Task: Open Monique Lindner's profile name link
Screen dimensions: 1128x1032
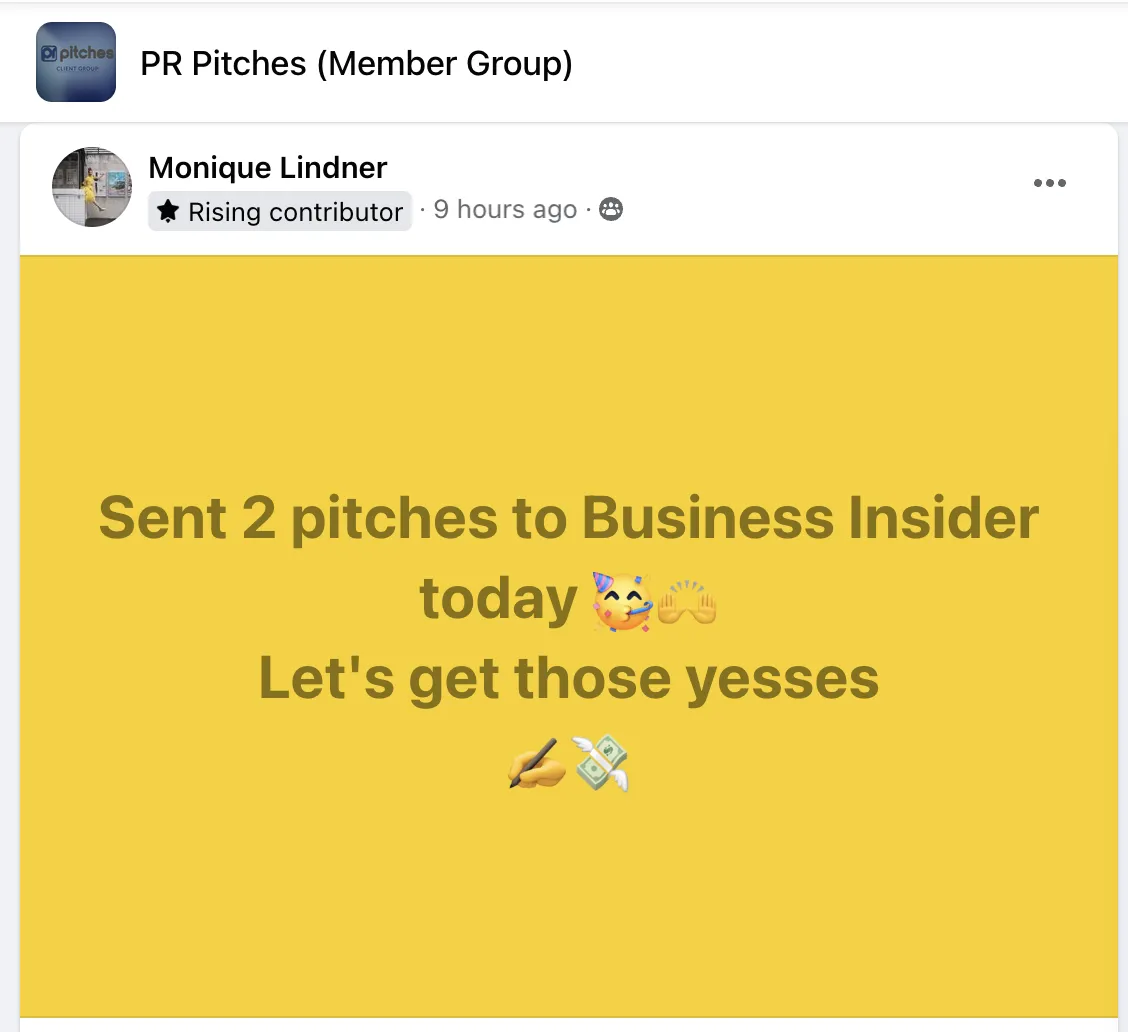Action: tap(268, 168)
